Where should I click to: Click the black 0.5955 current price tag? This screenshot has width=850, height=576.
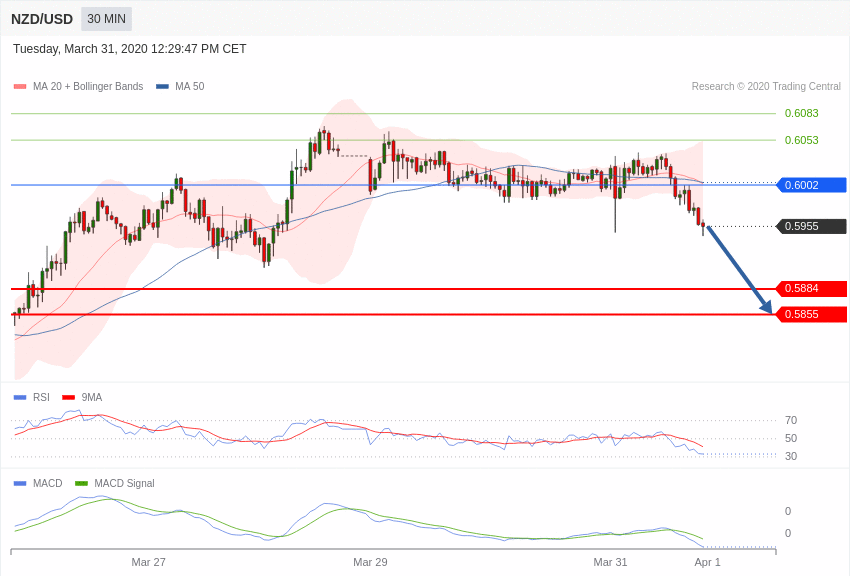click(812, 226)
